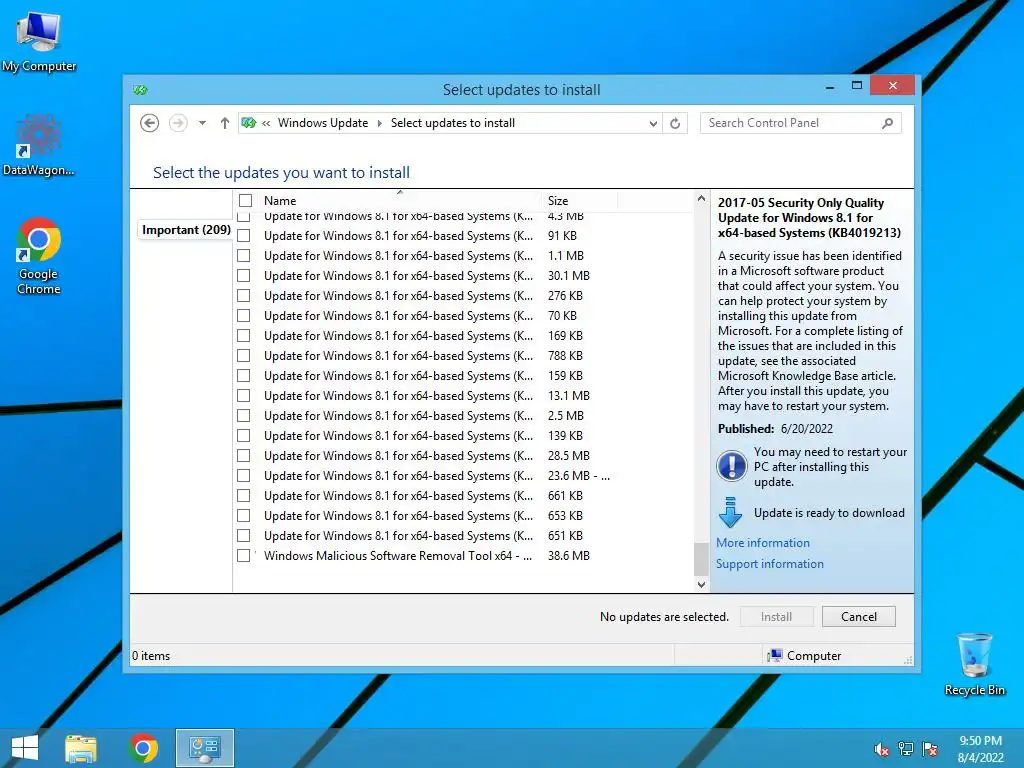Image resolution: width=1024 pixels, height=768 pixels.
Task: Expand the address bar history dropdown
Action: tap(652, 123)
